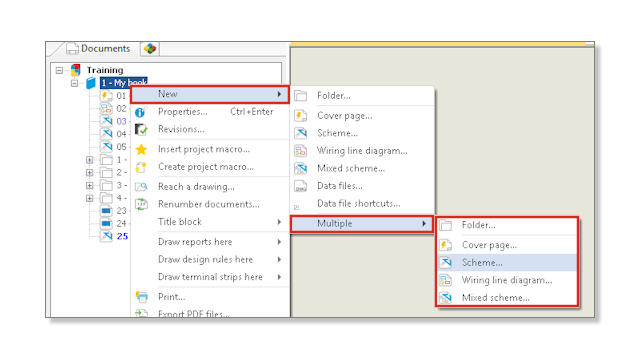The width and height of the screenshot is (640, 360).
Task: Collapse the 1 - My book node
Action: click(x=74, y=83)
